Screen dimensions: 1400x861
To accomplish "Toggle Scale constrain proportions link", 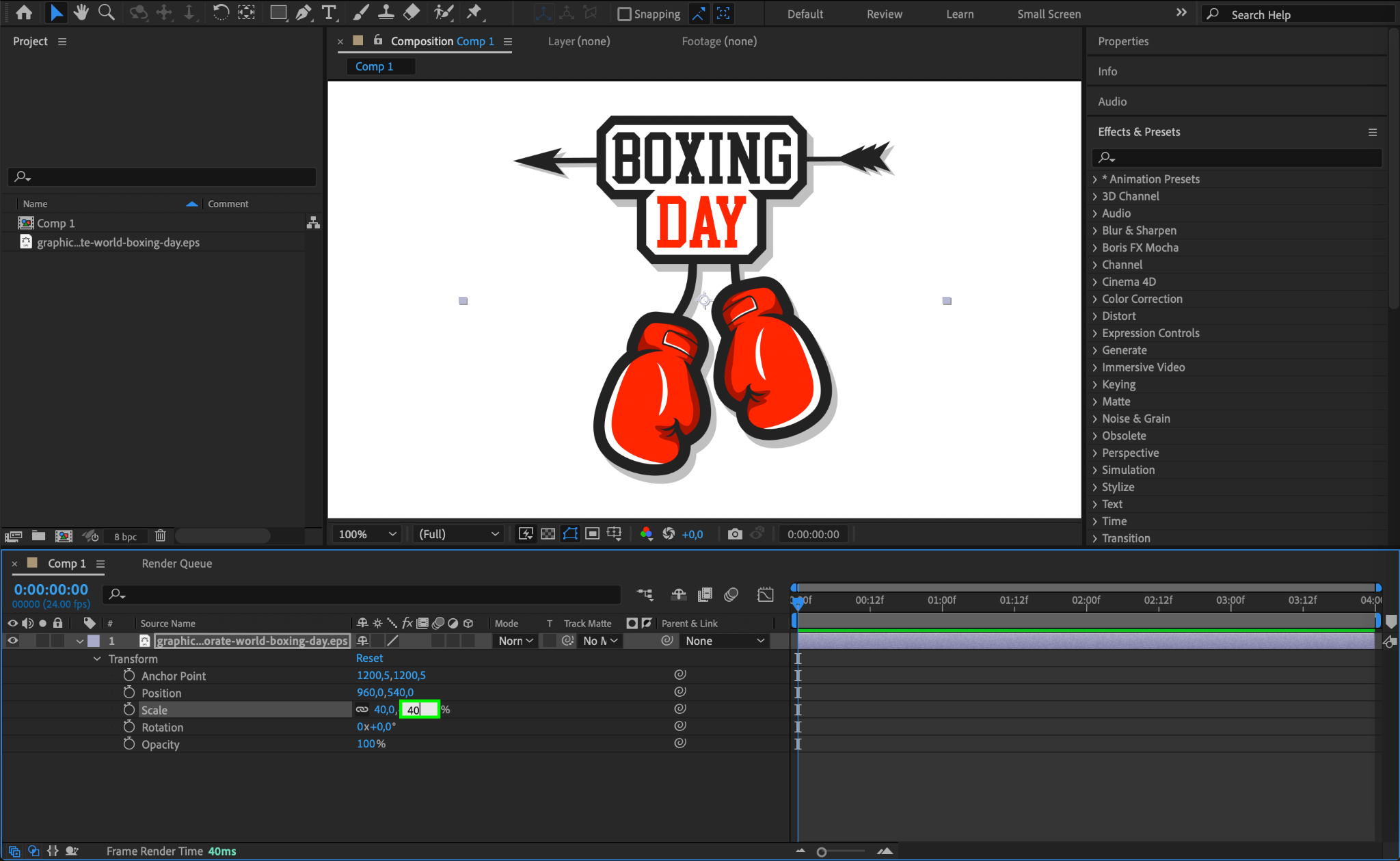I will click(362, 710).
